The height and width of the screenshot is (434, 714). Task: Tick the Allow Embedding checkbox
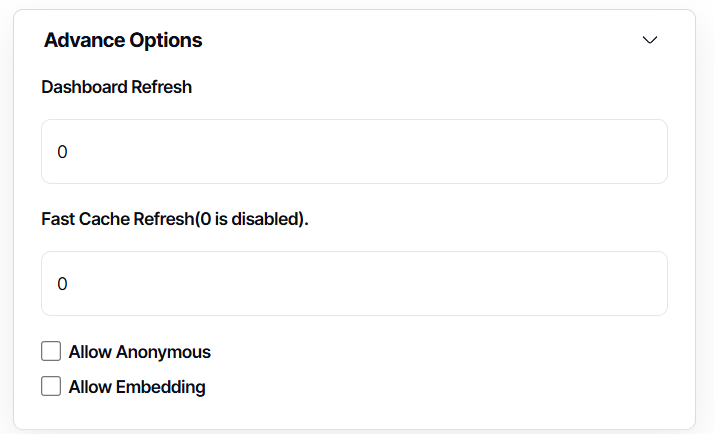pyautogui.click(x=51, y=386)
